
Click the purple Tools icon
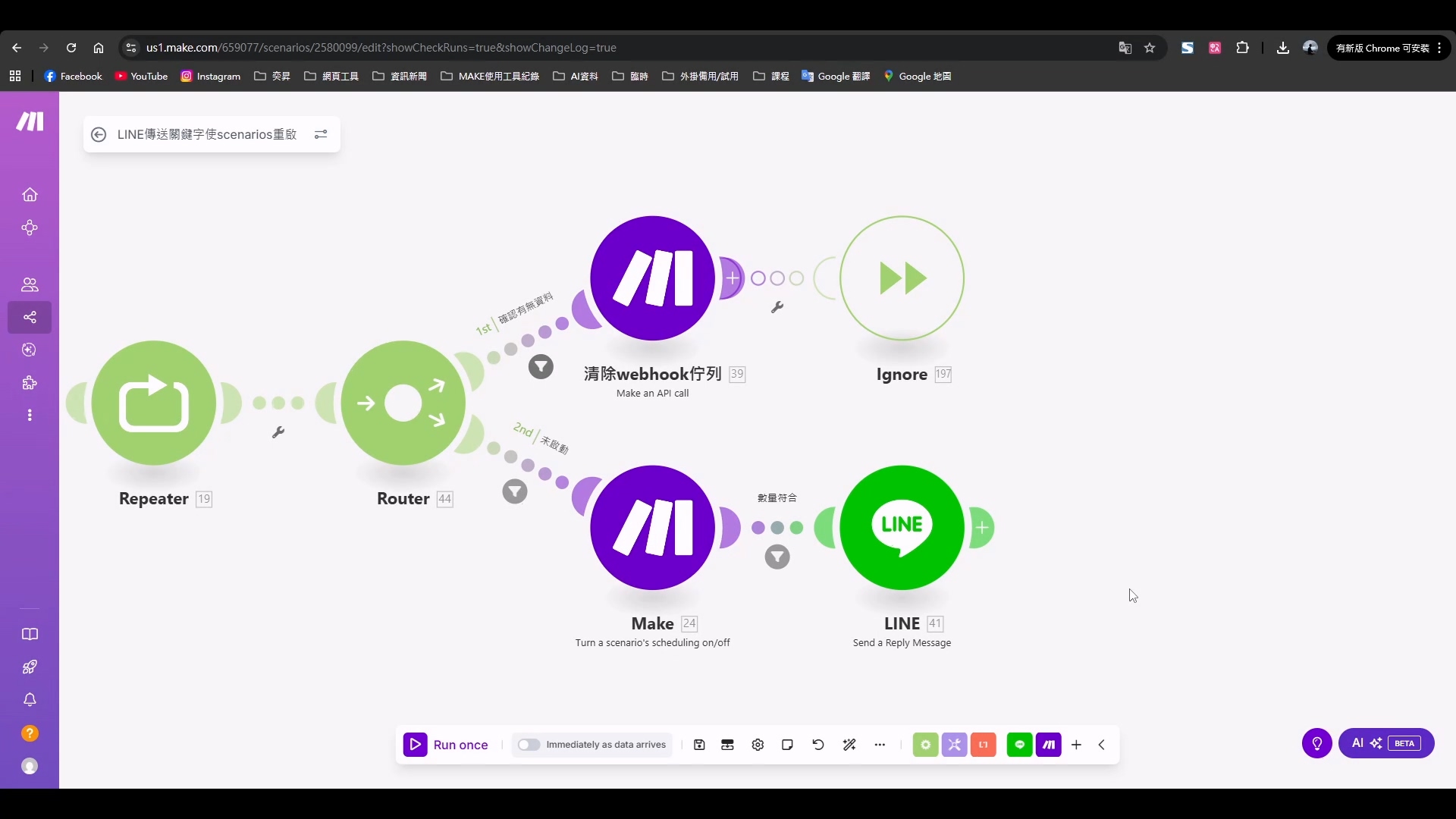[954, 745]
